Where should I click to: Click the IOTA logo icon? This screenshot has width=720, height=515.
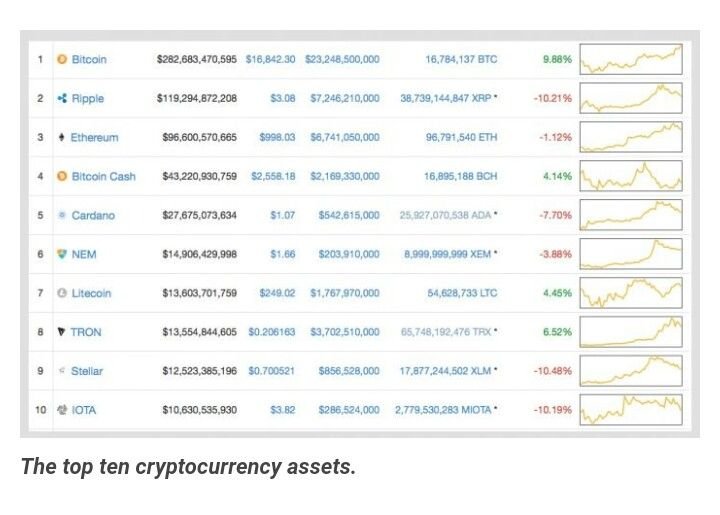[x=62, y=410]
